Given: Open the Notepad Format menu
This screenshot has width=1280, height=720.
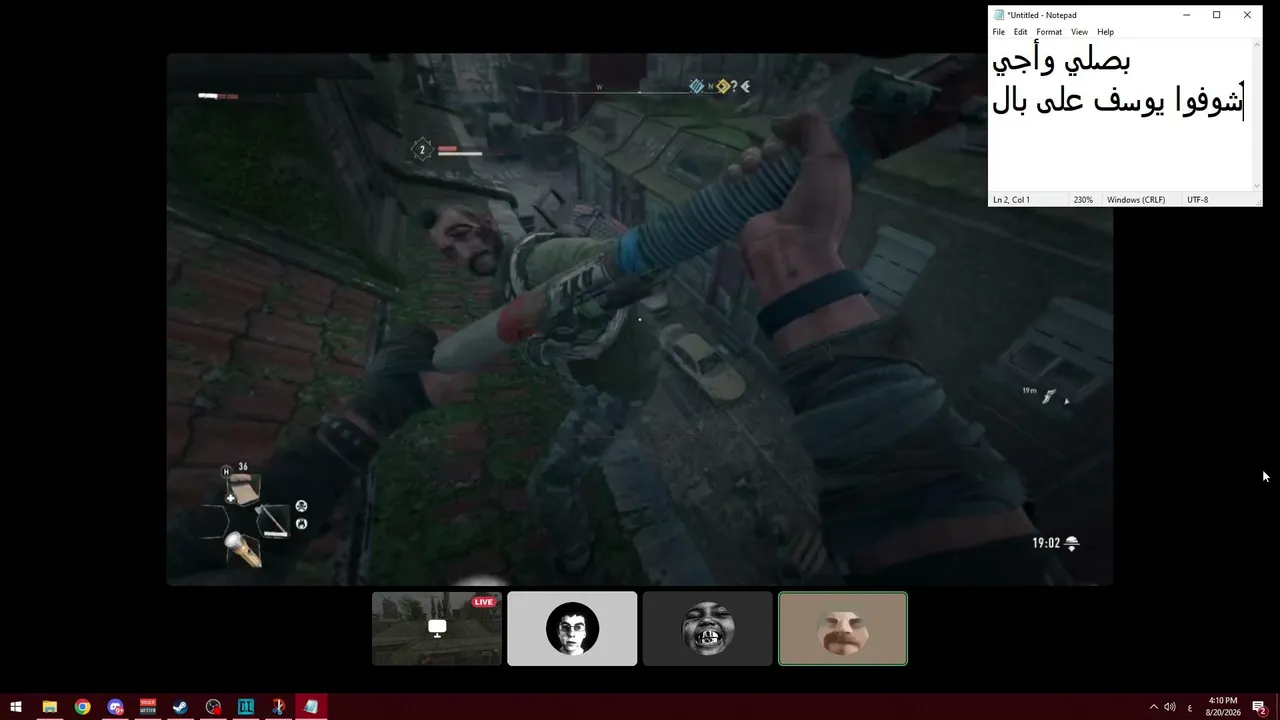Looking at the screenshot, I should tap(1049, 32).
